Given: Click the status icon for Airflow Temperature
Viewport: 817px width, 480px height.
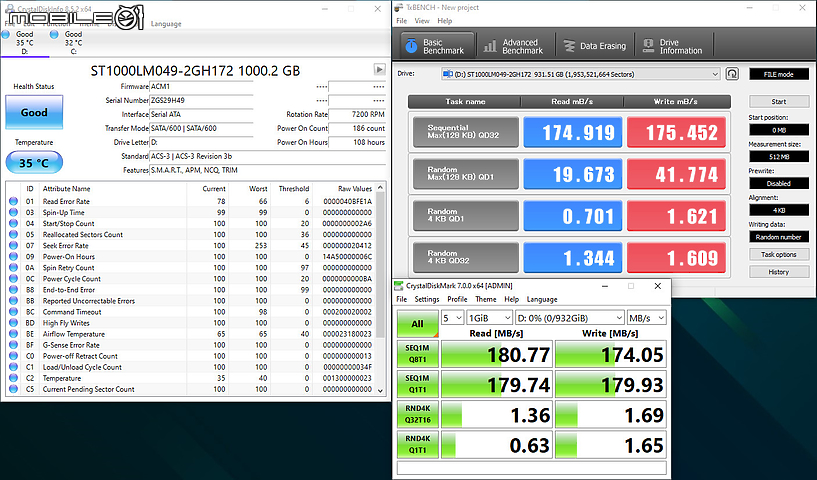Looking at the screenshot, I should (x=13, y=334).
